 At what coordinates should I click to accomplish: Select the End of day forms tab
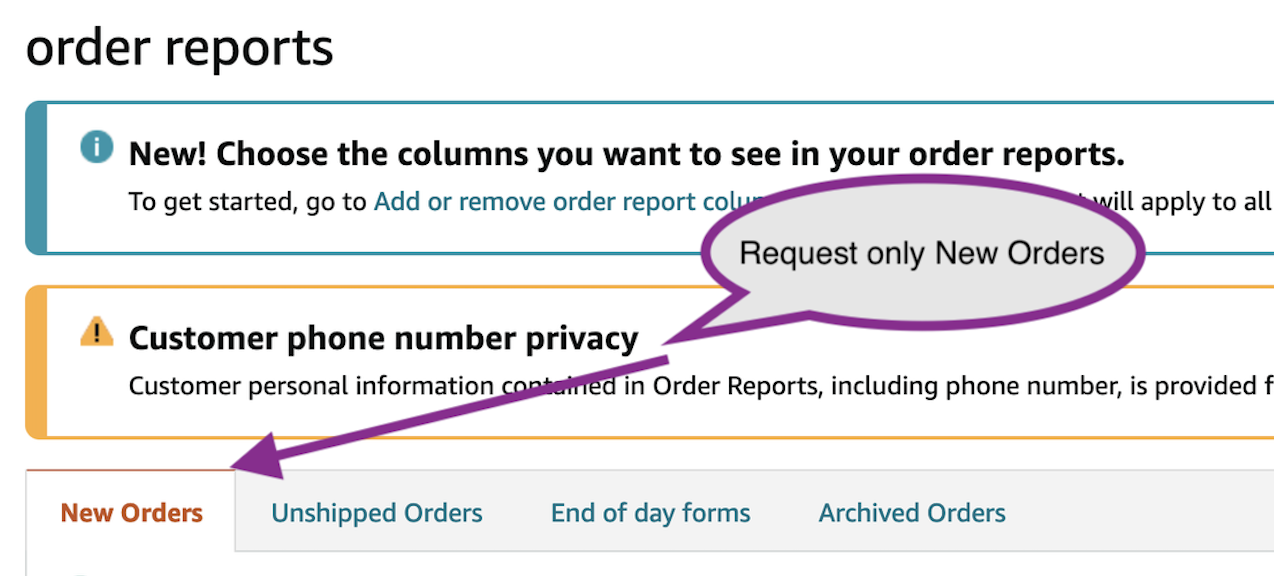coord(650,513)
